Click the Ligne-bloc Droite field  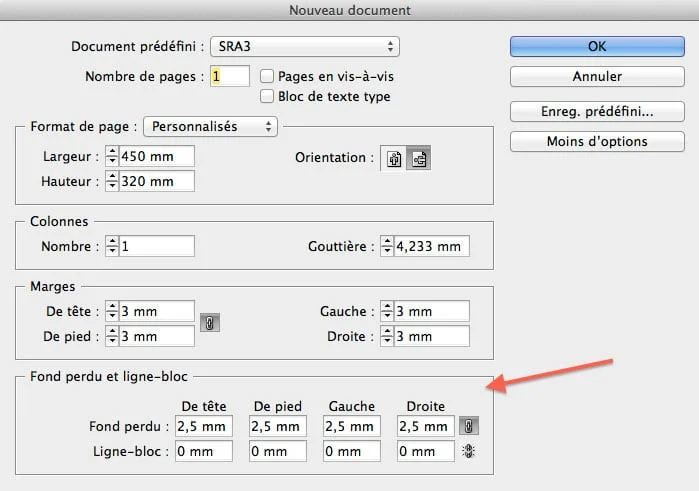(425, 452)
